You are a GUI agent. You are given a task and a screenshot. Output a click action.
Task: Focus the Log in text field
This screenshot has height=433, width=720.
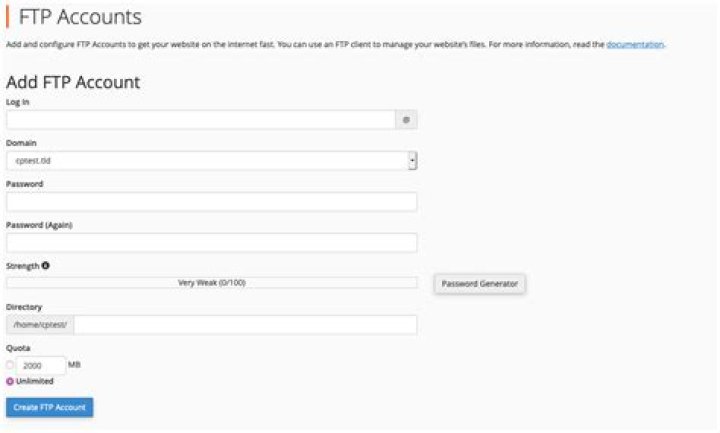tap(201, 120)
